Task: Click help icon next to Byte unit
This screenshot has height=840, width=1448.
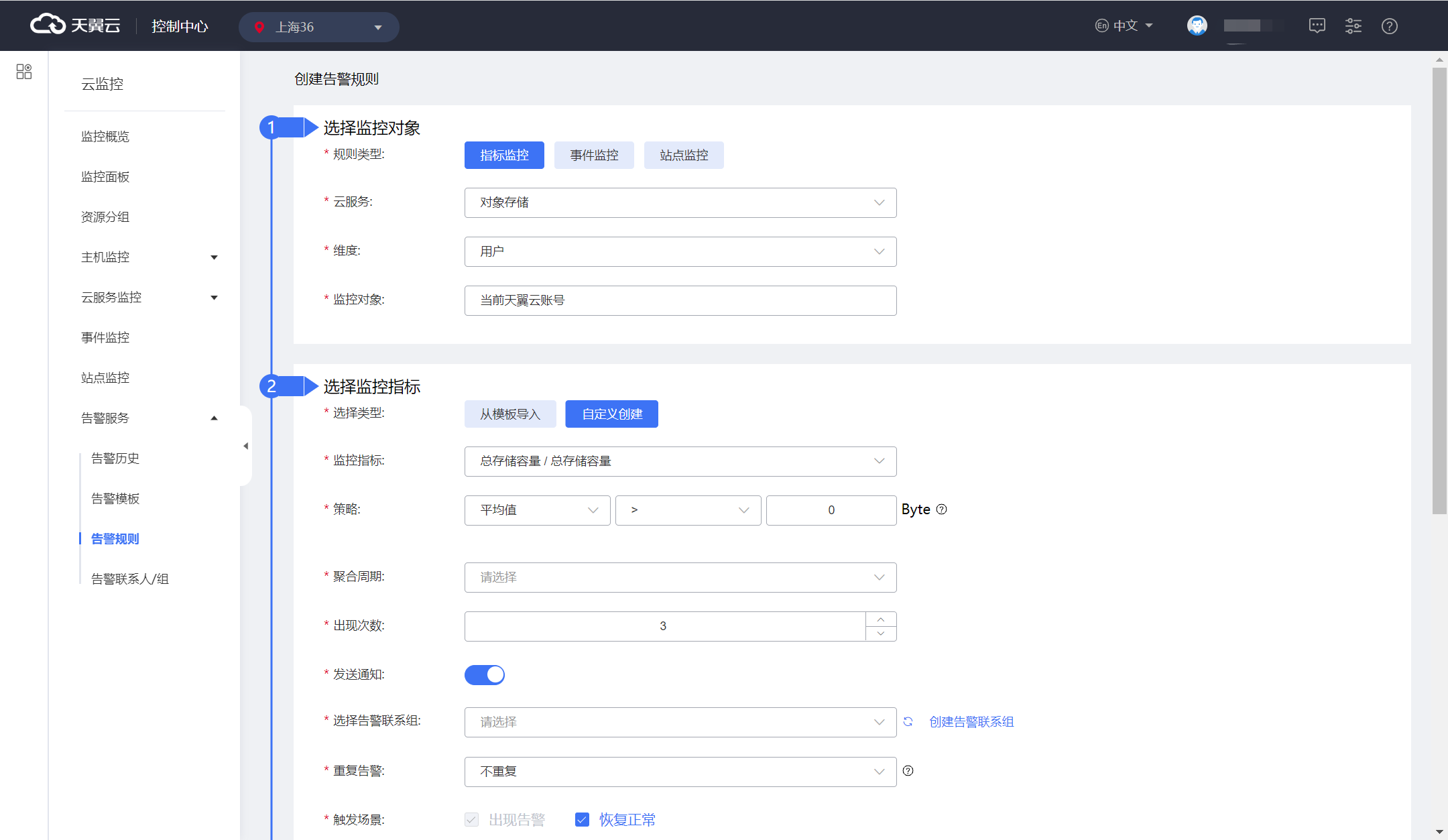Action: click(942, 509)
